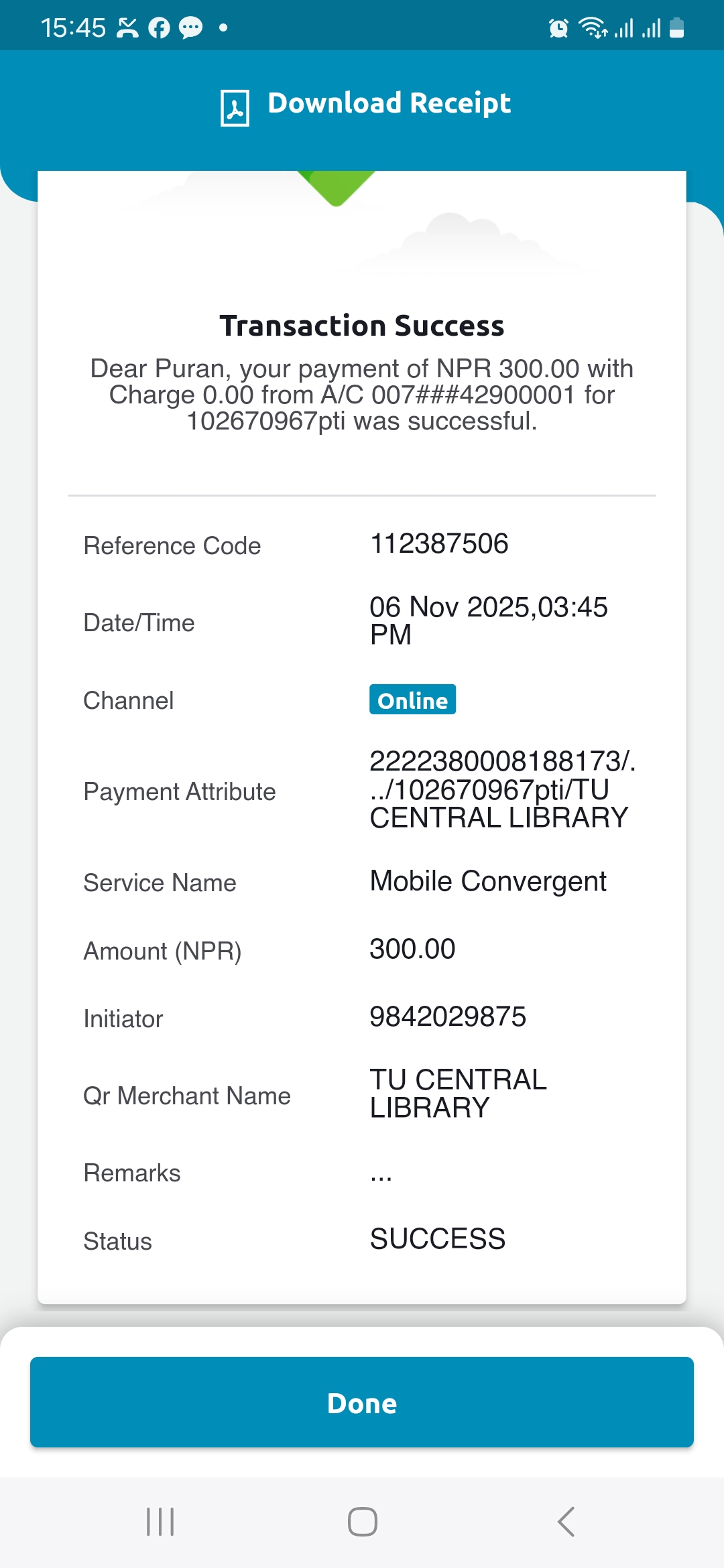724x1568 pixels.
Task: Tap the Wi-Fi status icon
Action: coord(593,28)
